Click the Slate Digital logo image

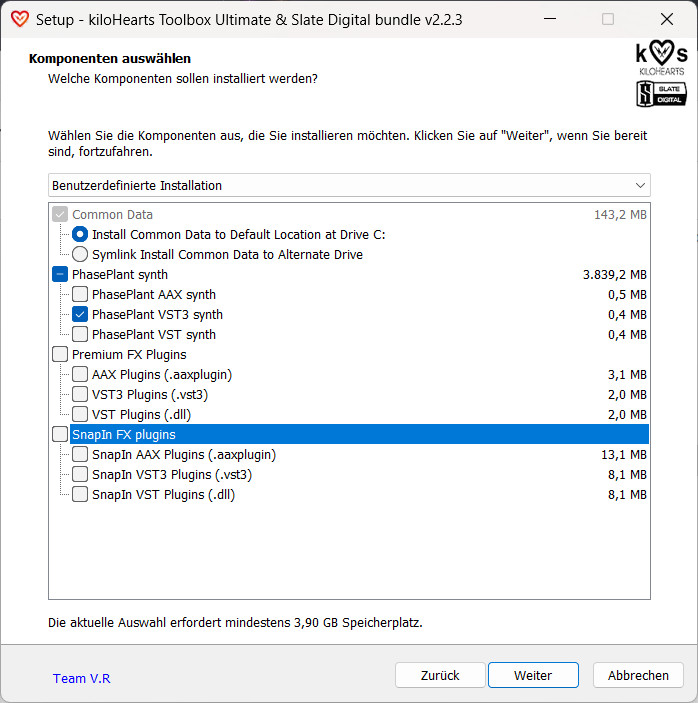coord(662,94)
